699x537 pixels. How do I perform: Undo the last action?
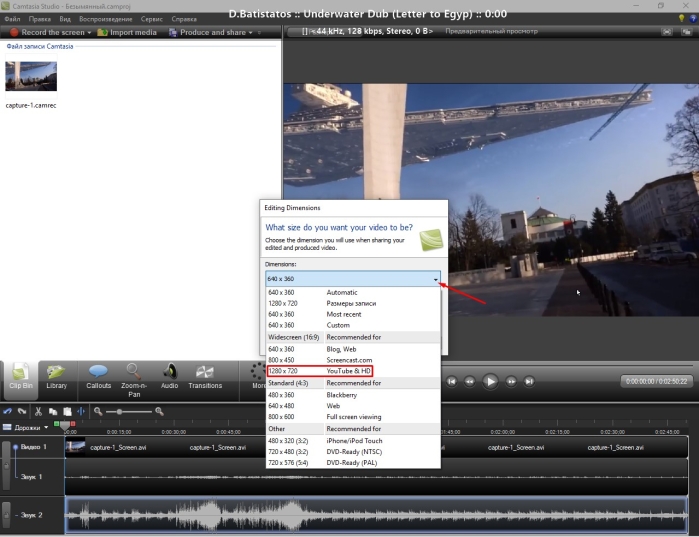click(8, 411)
